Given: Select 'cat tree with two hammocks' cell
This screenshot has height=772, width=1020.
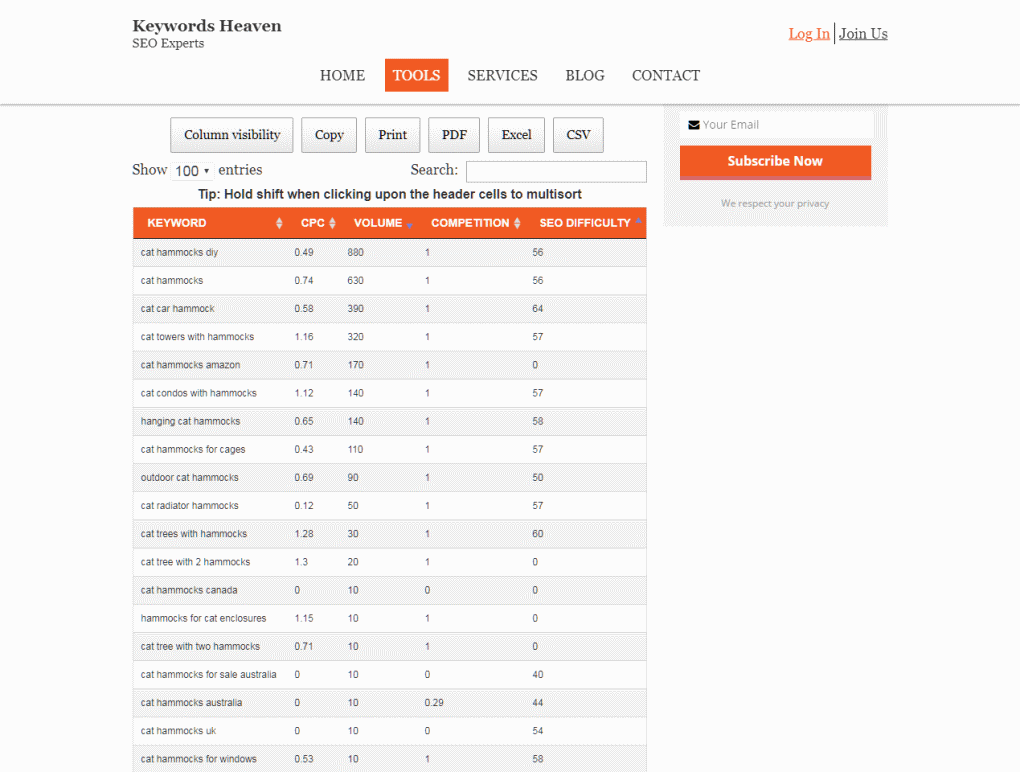Looking at the screenshot, I should click(x=200, y=646).
